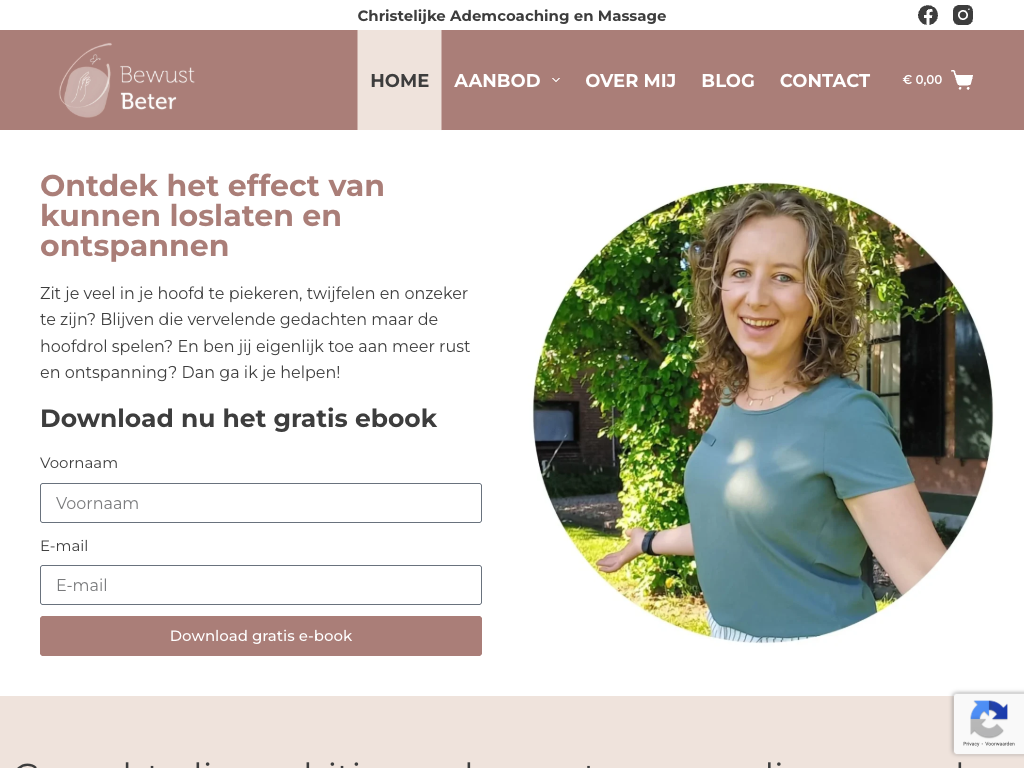This screenshot has width=1024, height=768.
Task: Open the Over Mij page
Action: coord(630,80)
